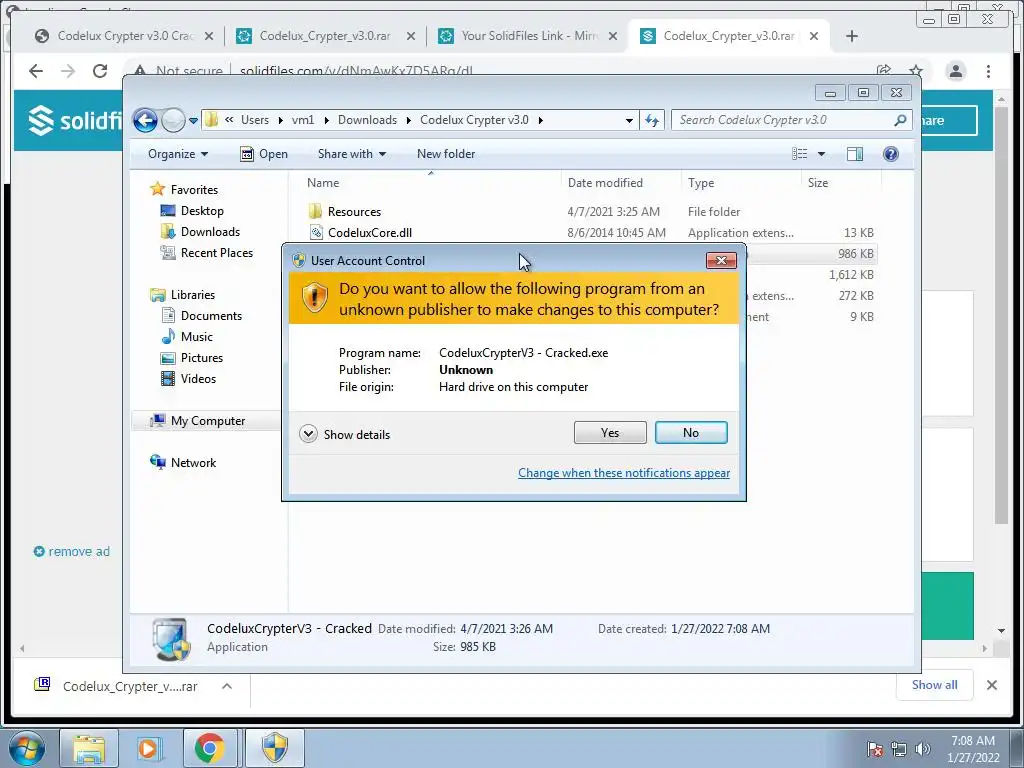Image resolution: width=1024 pixels, height=768 pixels.
Task: Select Downloads in the address breadcrumb
Action: pos(367,120)
